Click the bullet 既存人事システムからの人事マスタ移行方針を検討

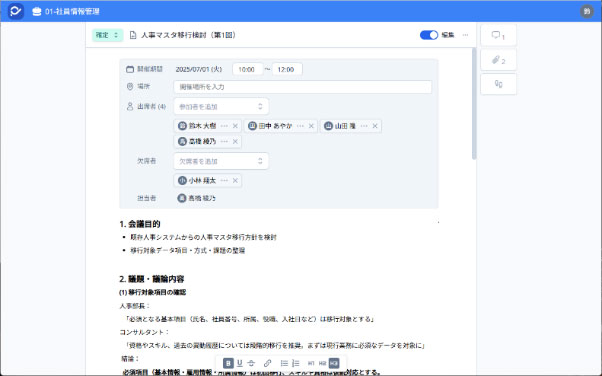pos(203,237)
